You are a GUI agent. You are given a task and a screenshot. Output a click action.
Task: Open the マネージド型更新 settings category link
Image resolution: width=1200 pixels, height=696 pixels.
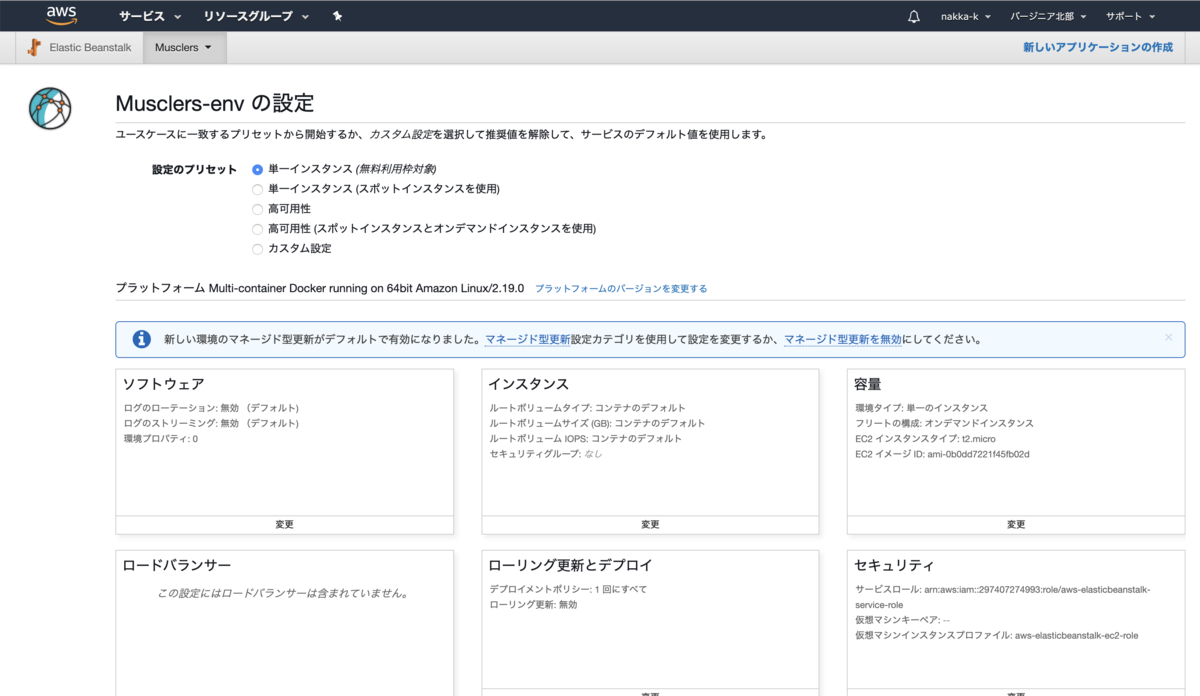click(527, 340)
